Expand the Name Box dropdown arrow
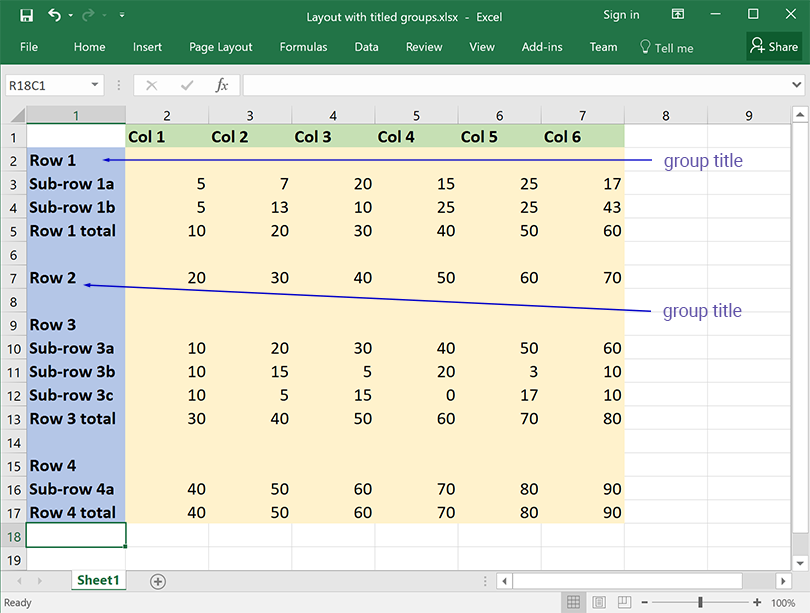Image resolution: width=810 pixels, height=613 pixels. point(95,85)
